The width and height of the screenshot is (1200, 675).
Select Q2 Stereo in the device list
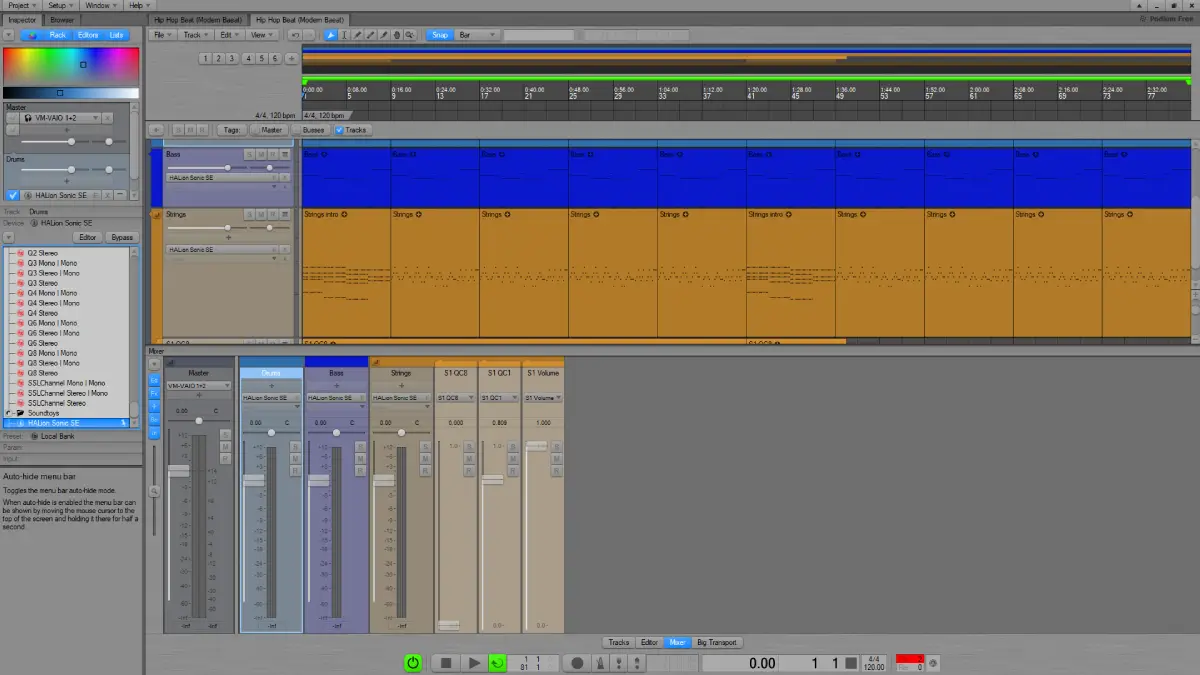(x=42, y=253)
